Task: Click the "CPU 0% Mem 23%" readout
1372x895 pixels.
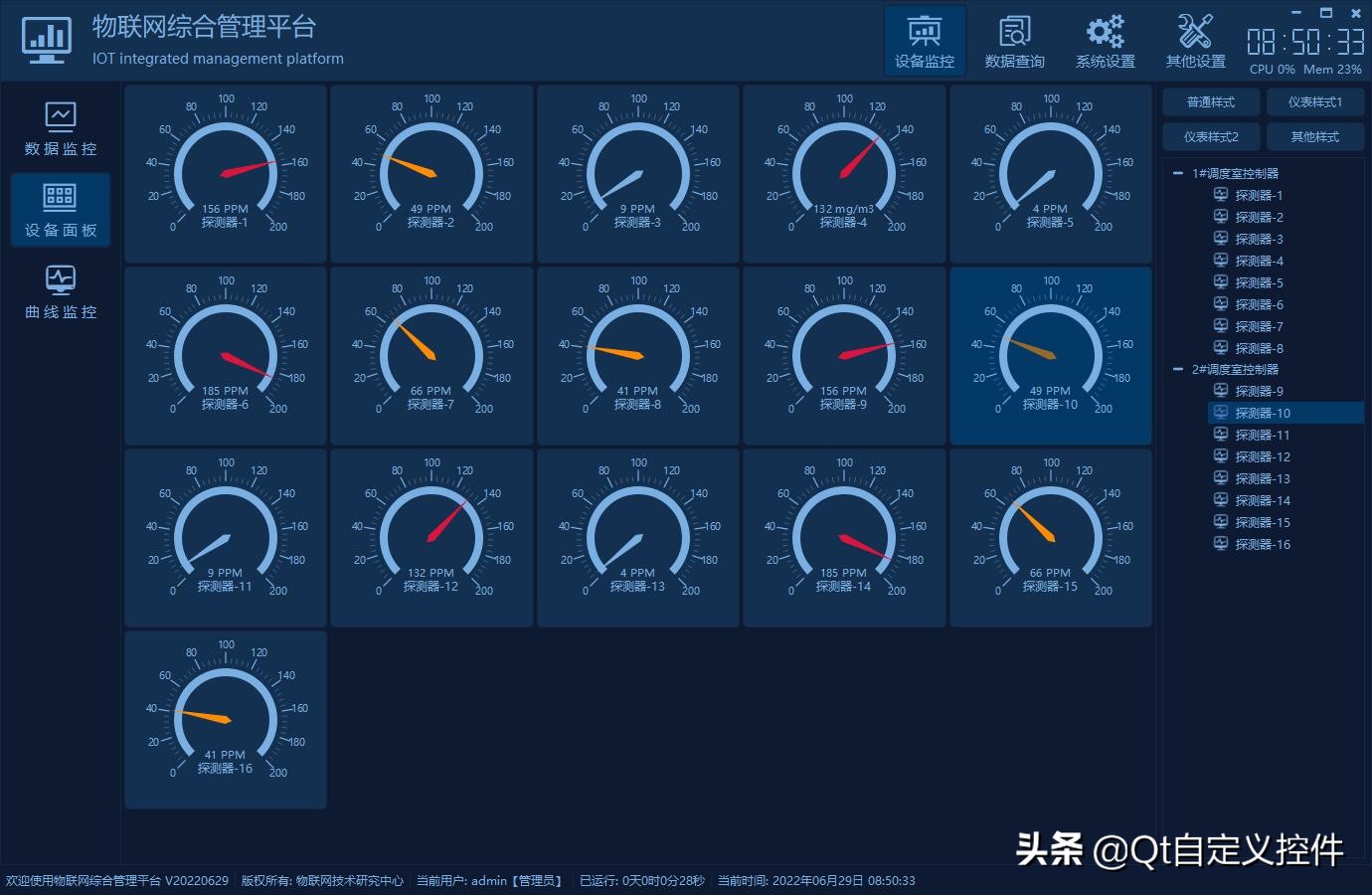Action: click(1305, 70)
